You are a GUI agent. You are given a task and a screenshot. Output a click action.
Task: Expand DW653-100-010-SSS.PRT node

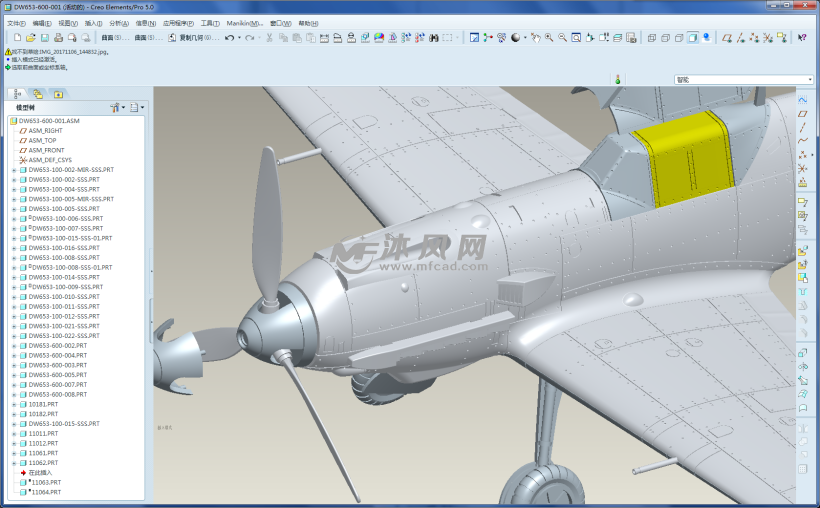pos(14,297)
